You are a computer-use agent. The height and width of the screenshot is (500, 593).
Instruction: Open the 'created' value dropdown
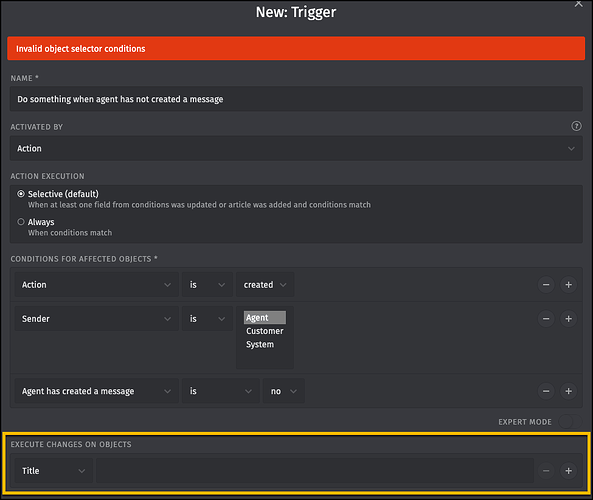(265, 284)
